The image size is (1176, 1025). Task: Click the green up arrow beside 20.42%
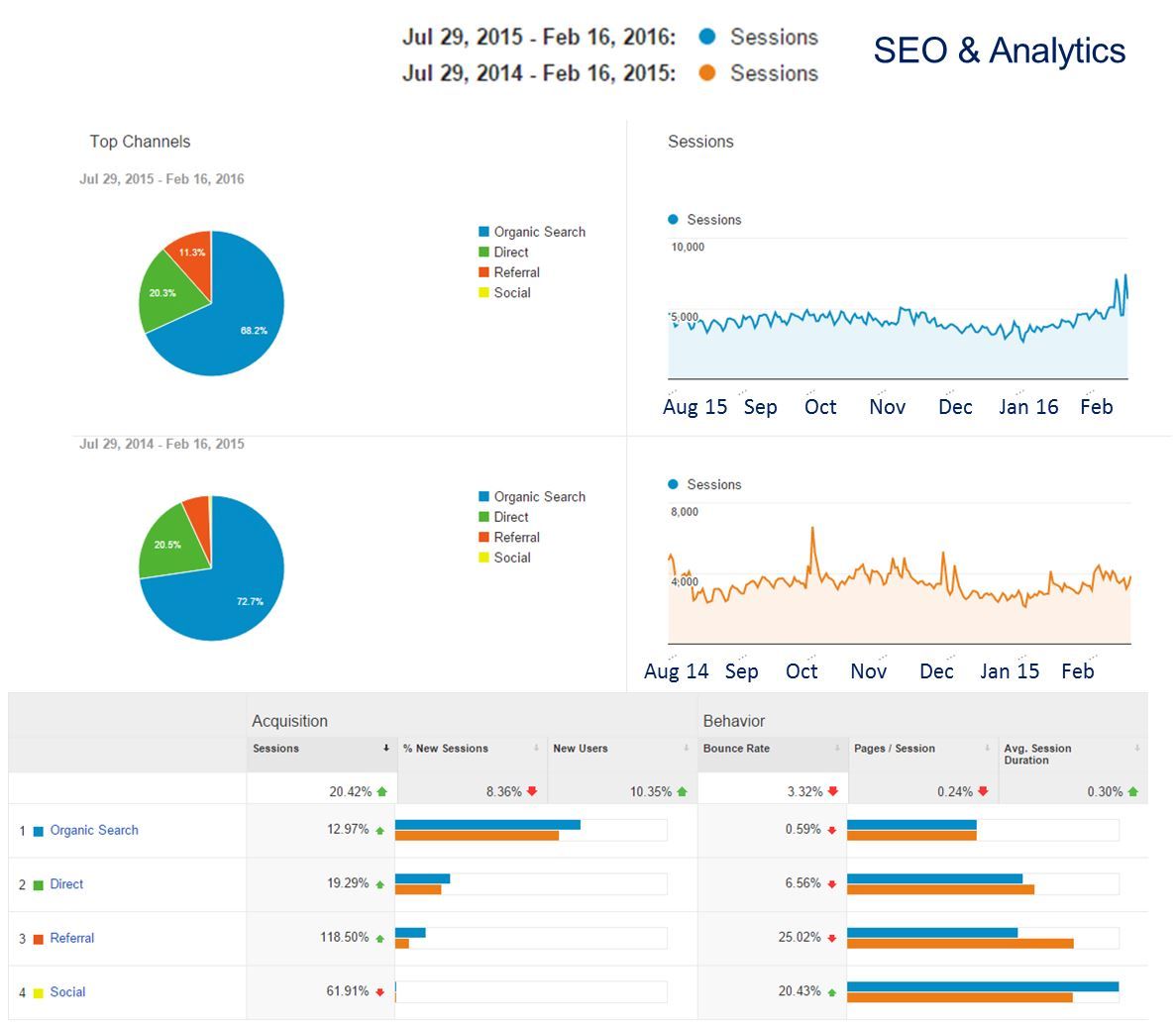382,791
